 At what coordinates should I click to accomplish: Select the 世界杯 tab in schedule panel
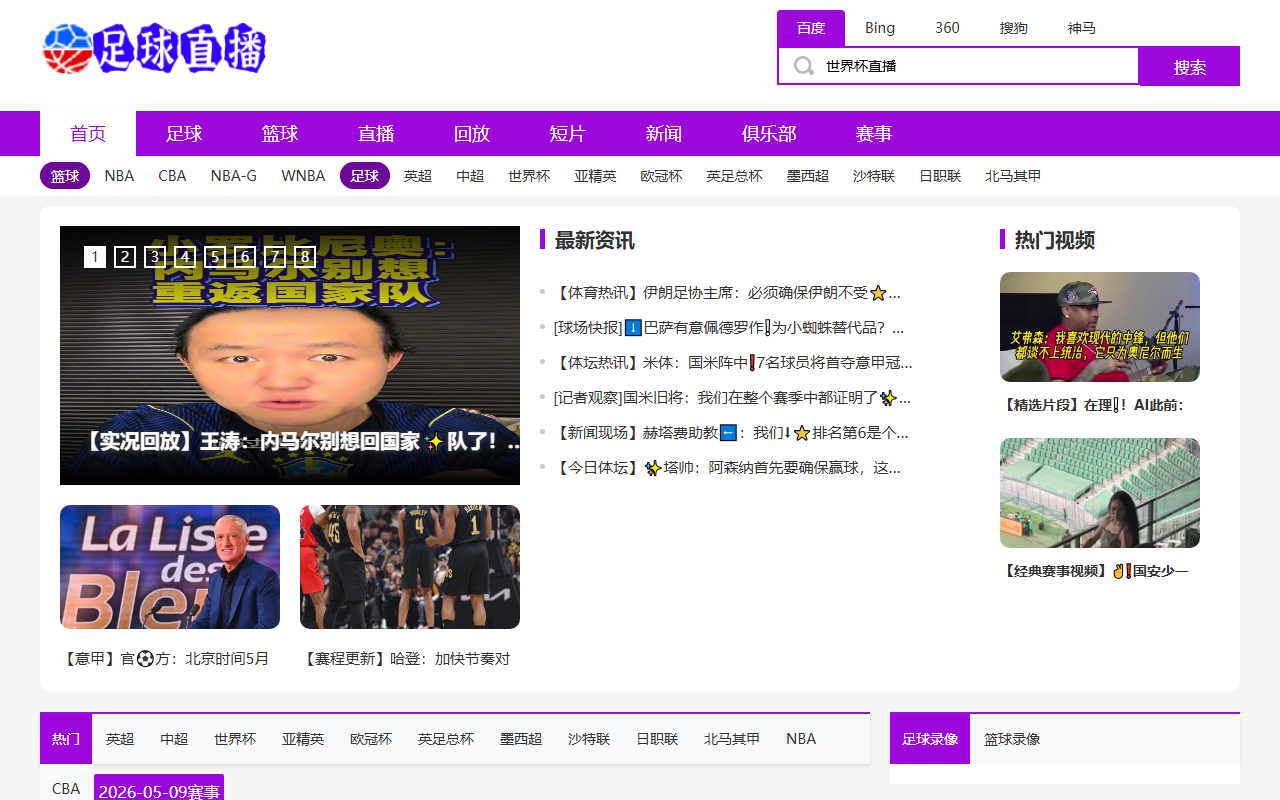(x=235, y=739)
